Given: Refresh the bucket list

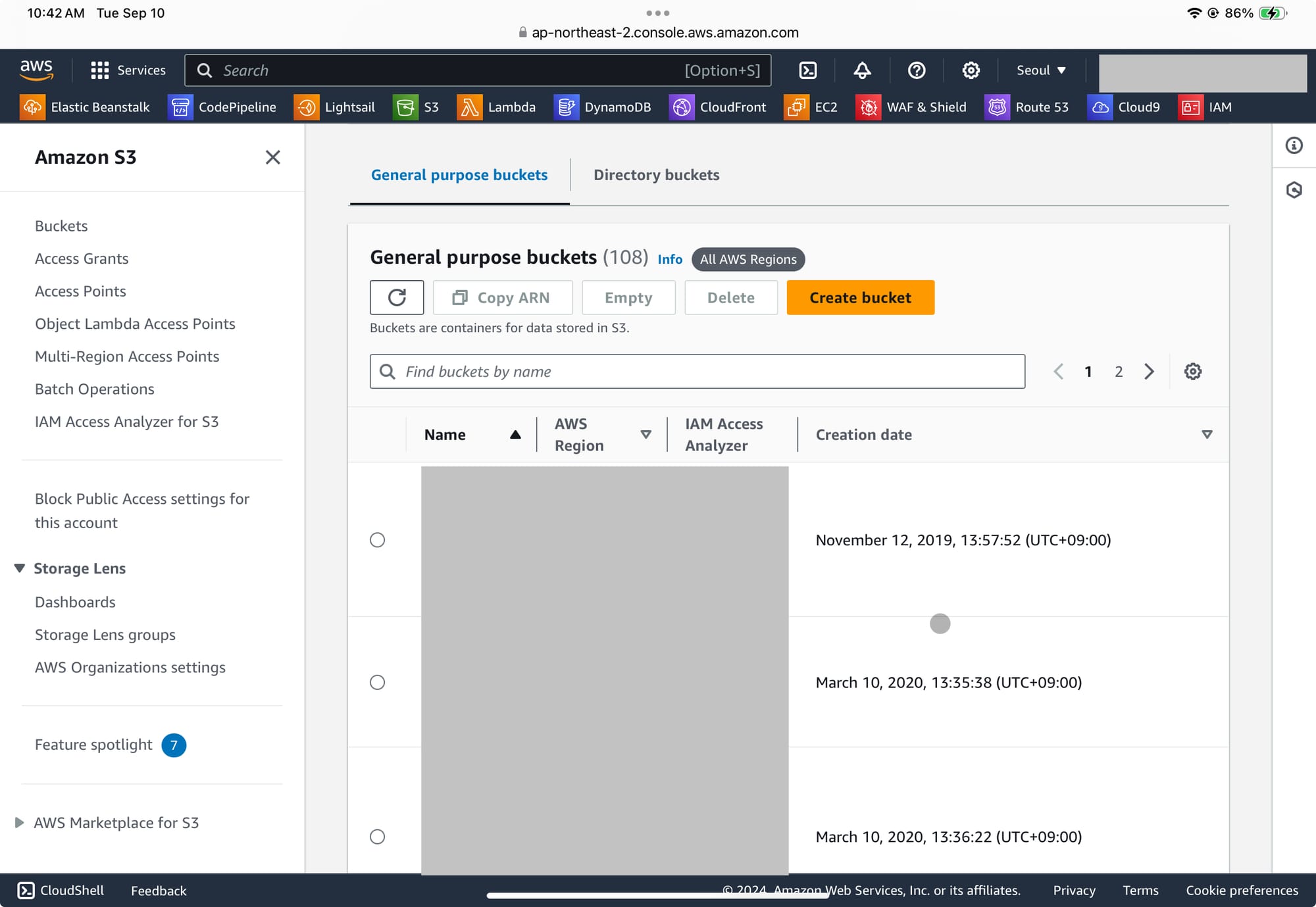Looking at the screenshot, I should 397,297.
